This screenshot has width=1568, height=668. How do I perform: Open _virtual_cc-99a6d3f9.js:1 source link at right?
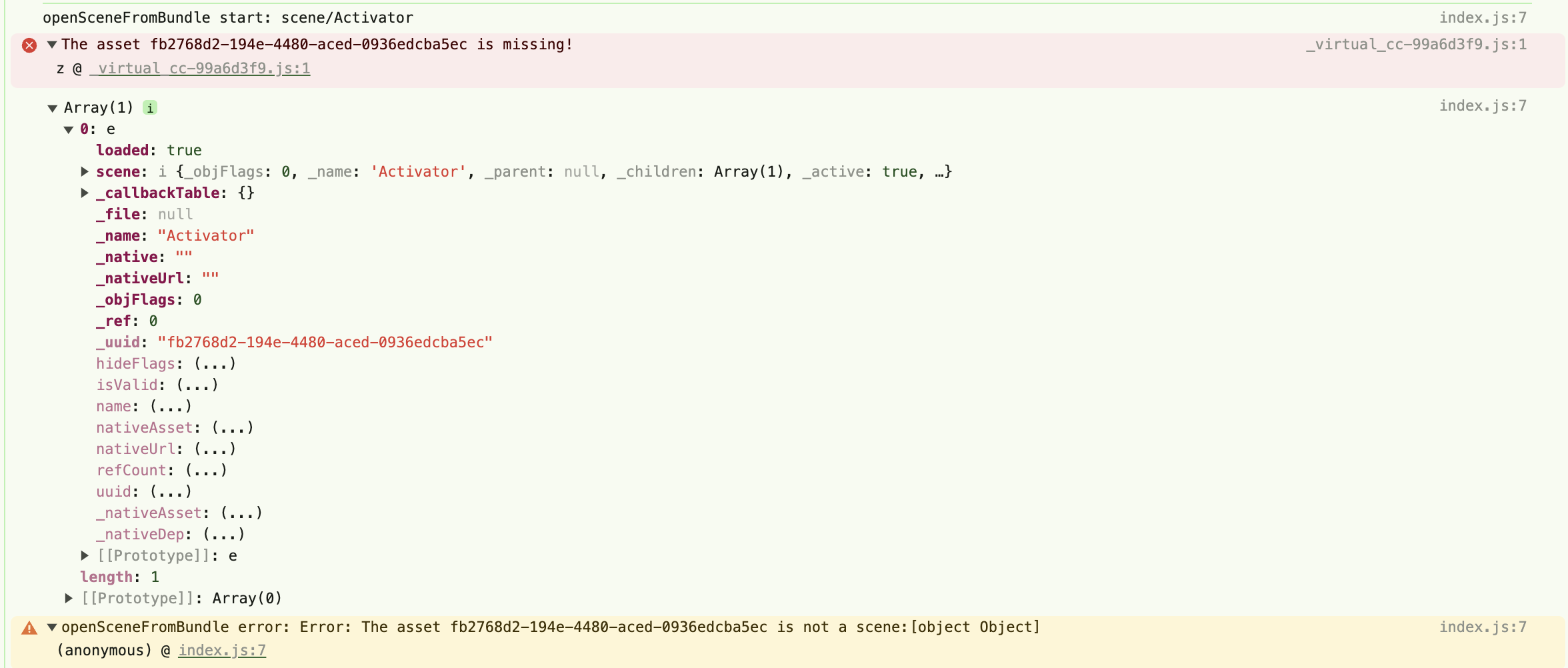point(1415,45)
